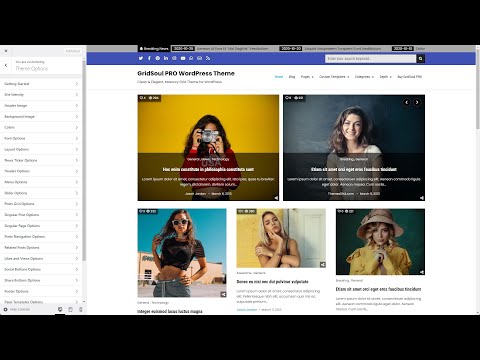
Task: Click the Published button in customizer
Action: pos(73,51)
